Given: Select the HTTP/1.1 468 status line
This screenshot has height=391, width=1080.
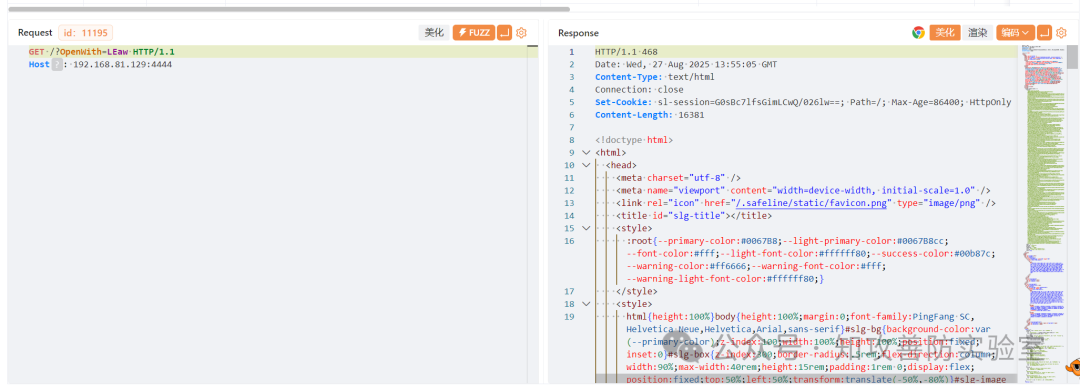Looking at the screenshot, I should coord(626,52).
